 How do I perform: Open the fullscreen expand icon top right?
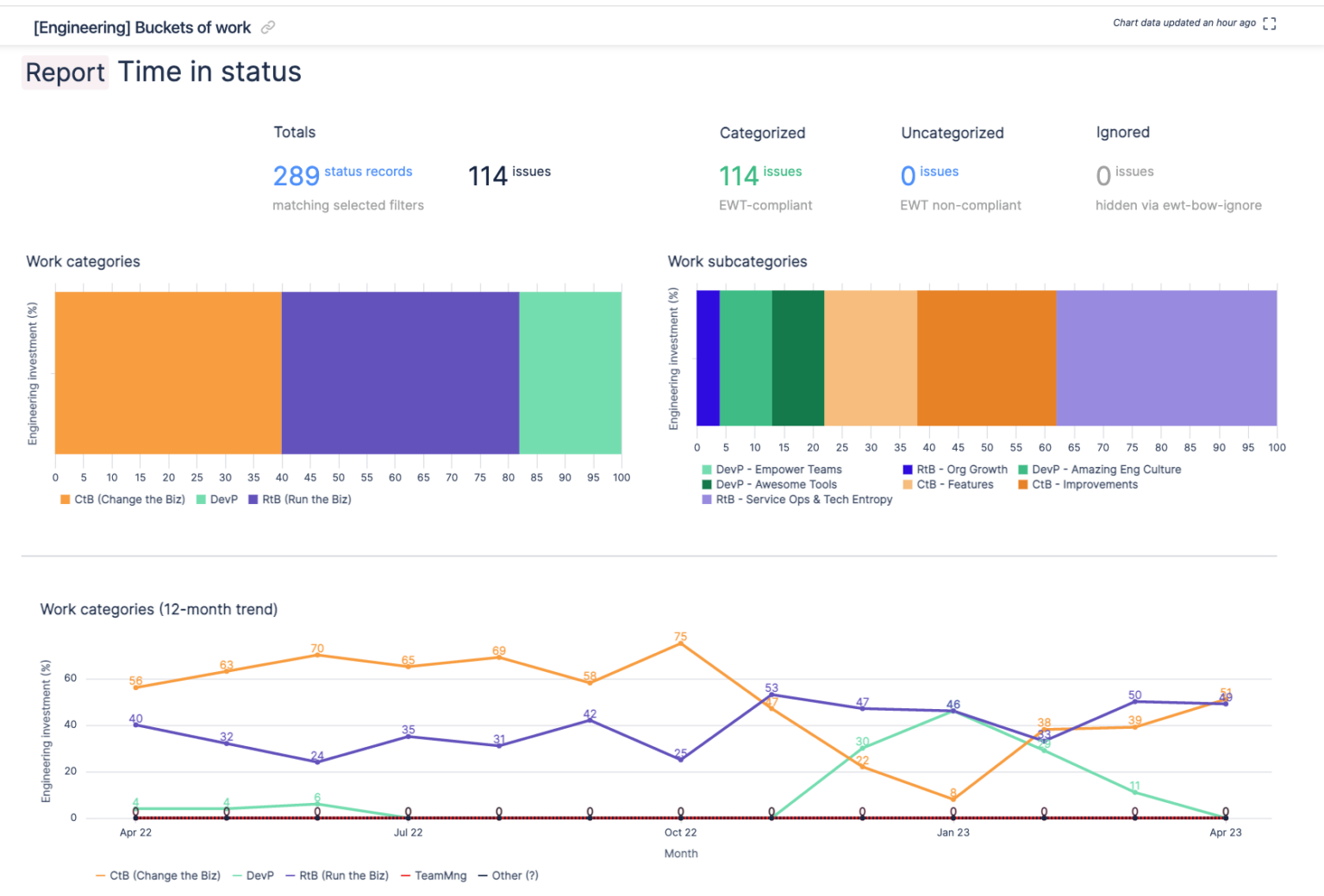(x=1269, y=23)
